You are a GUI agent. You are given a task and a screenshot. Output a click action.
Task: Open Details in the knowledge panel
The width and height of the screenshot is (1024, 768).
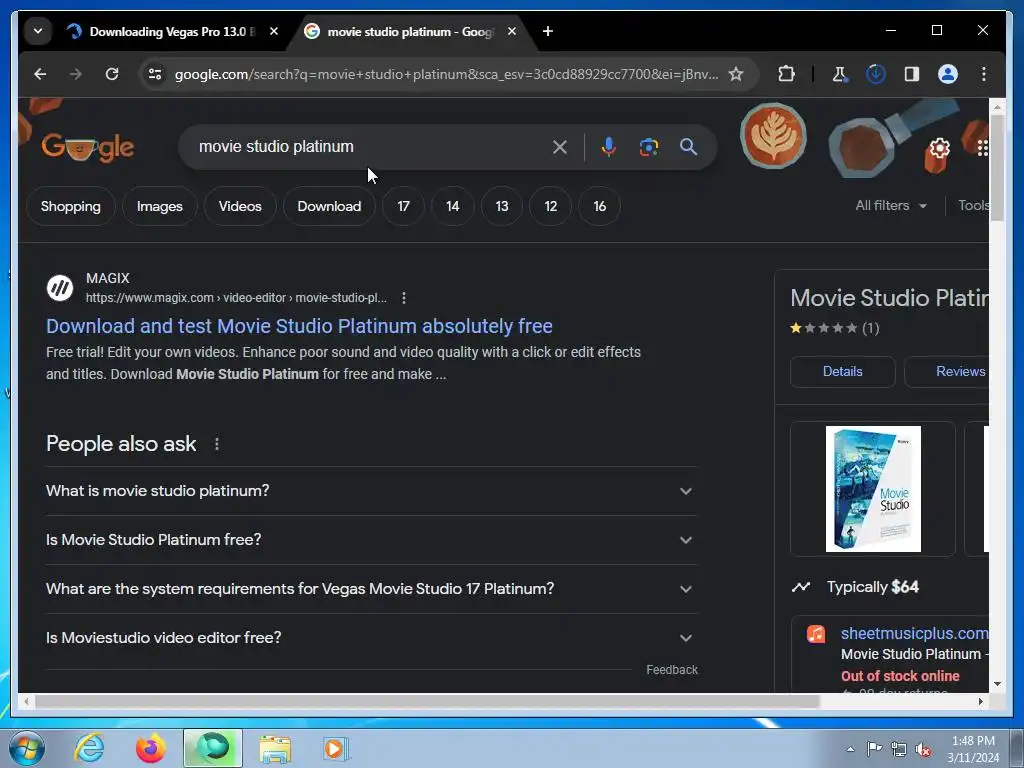click(842, 372)
